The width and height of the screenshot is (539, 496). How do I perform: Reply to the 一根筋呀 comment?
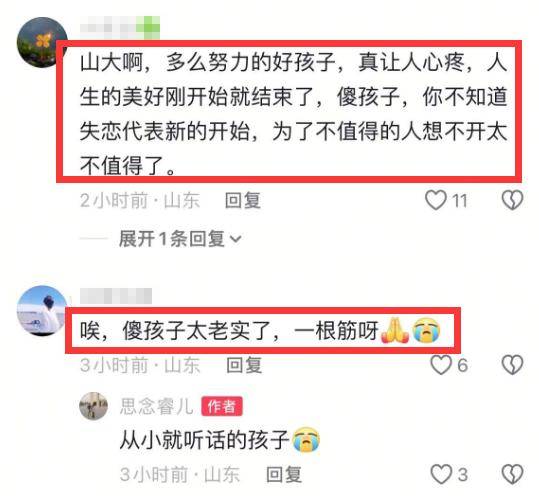[x=244, y=365]
